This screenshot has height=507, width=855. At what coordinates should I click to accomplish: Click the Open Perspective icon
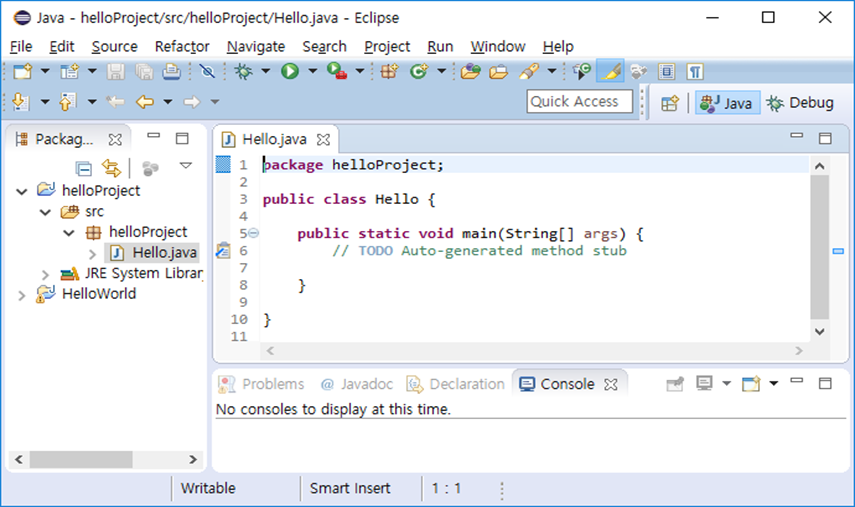click(x=670, y=103)
